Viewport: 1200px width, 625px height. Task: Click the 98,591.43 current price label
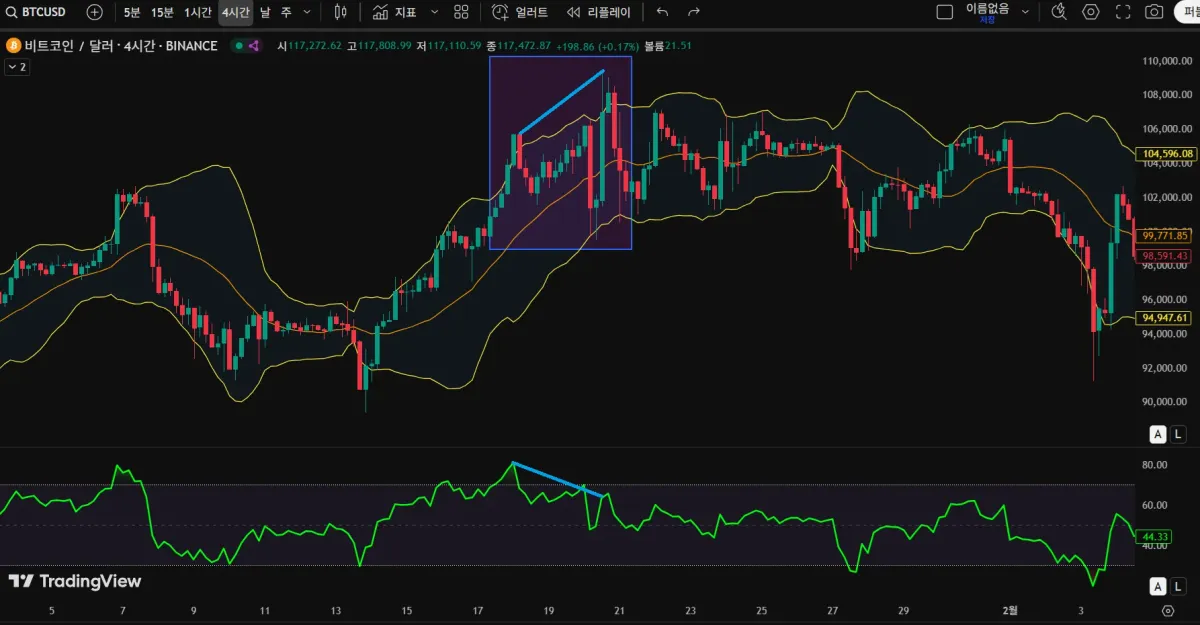pos(1165,255)
